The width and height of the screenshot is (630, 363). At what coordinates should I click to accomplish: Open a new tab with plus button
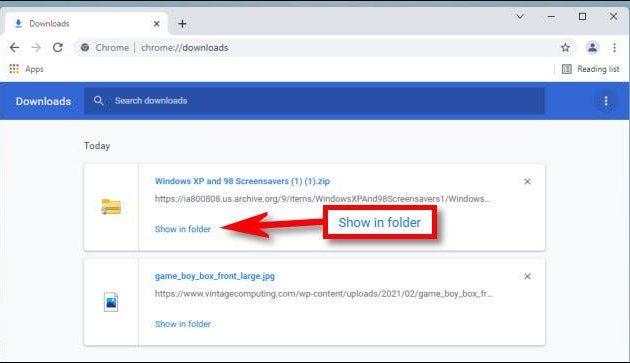click(x=182, y=24)
